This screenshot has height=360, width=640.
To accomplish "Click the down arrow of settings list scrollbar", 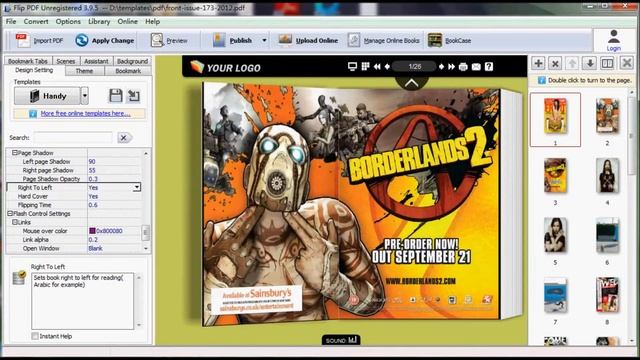I will pyautogui.click(x=146, y=248).
